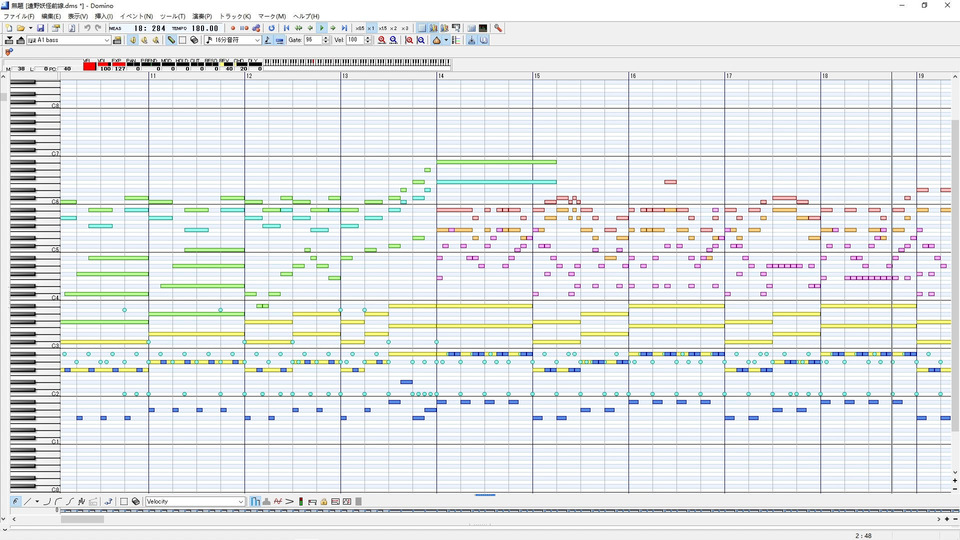Redo the last undone edit

pyautogui.click(x=98, y=28)
